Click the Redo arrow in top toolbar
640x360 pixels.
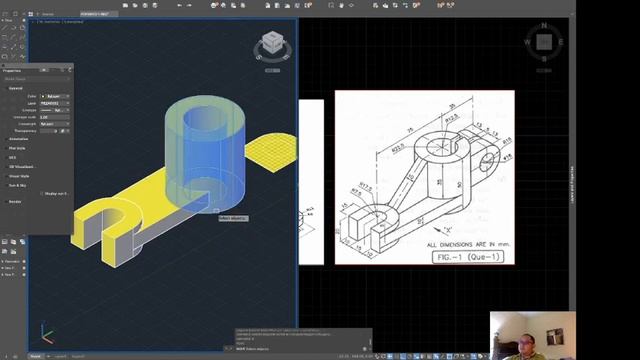[x=189, y=5]
